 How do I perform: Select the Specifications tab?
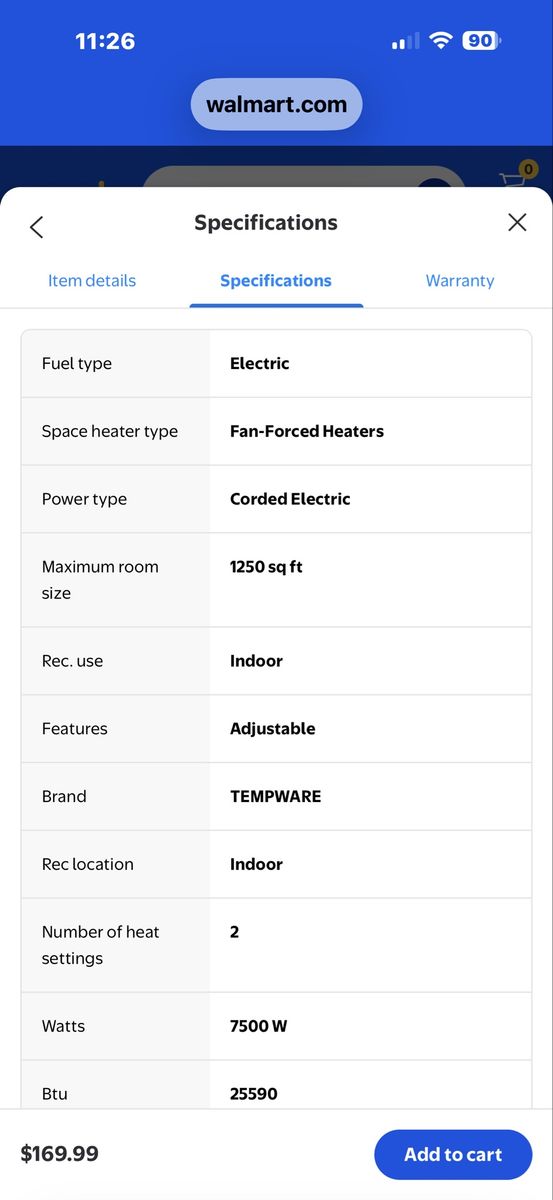[x=276, y=281]
